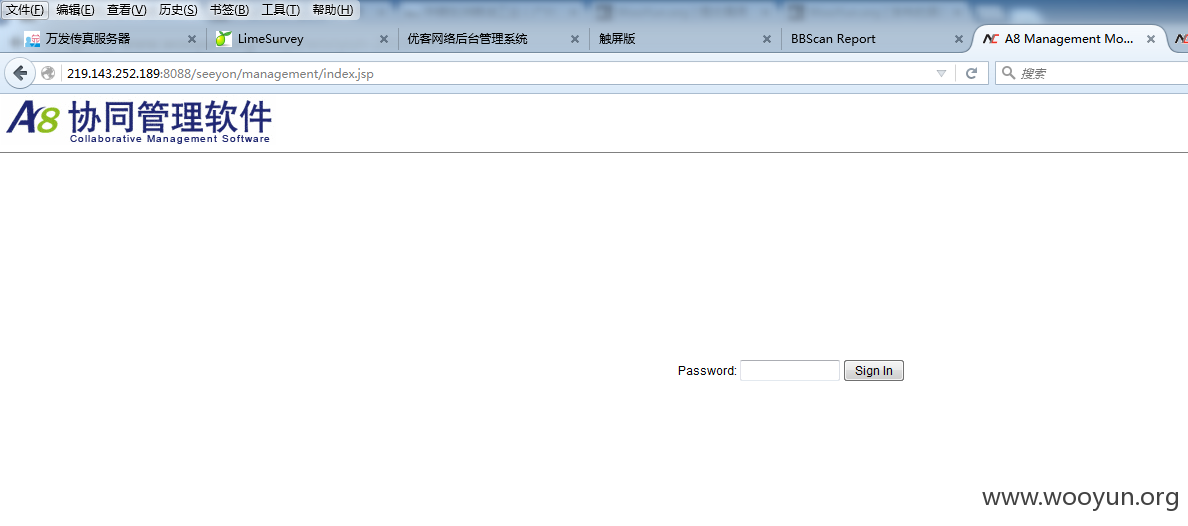Close the LimeSurvey tab
This screenshot has height=526, width=1188.
tap(383, 39)
